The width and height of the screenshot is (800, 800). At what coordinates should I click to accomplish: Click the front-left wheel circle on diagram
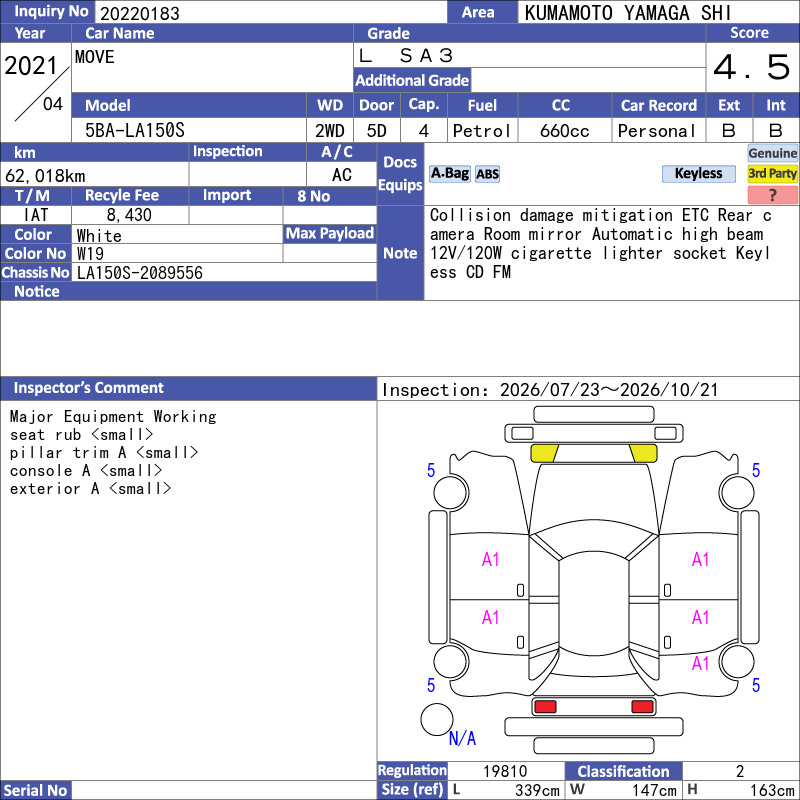click(451, 492)
